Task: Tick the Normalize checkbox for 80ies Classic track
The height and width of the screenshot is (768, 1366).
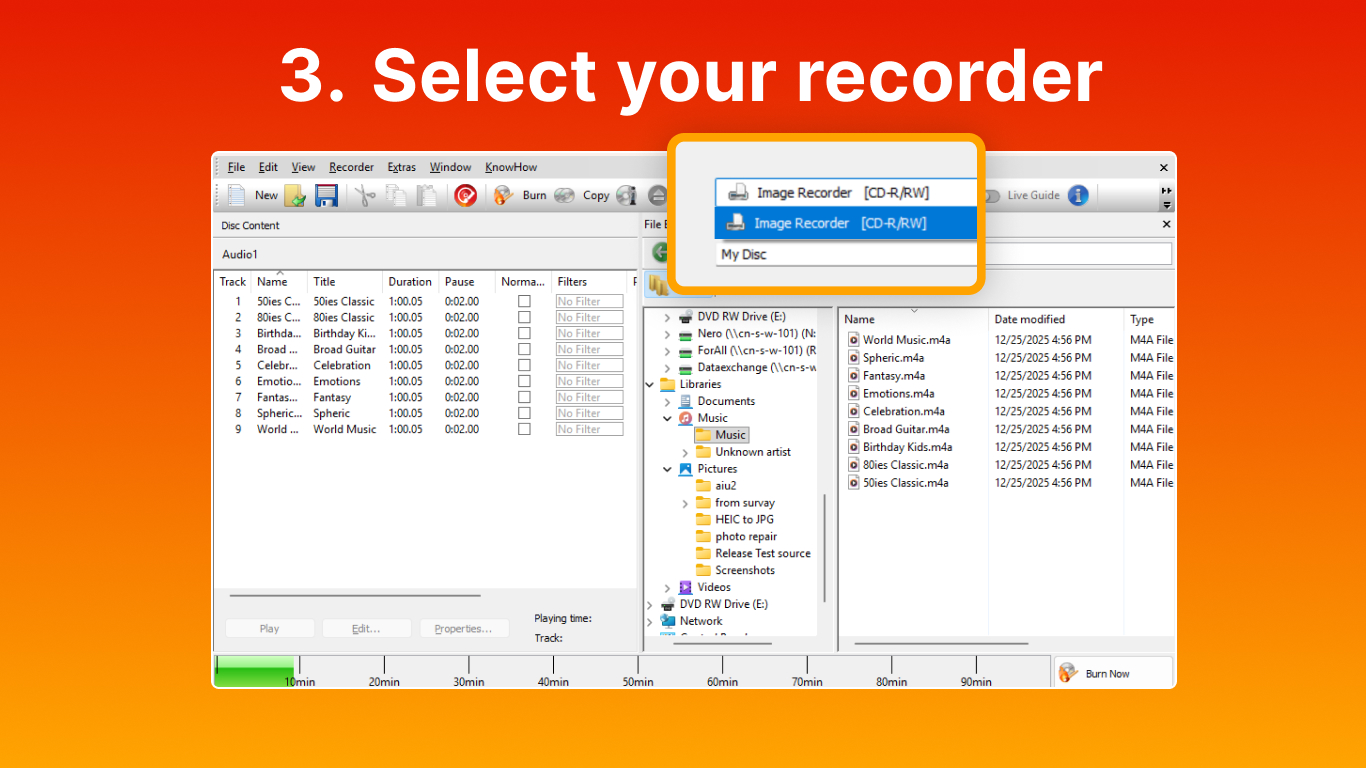Action: (524, 317)
